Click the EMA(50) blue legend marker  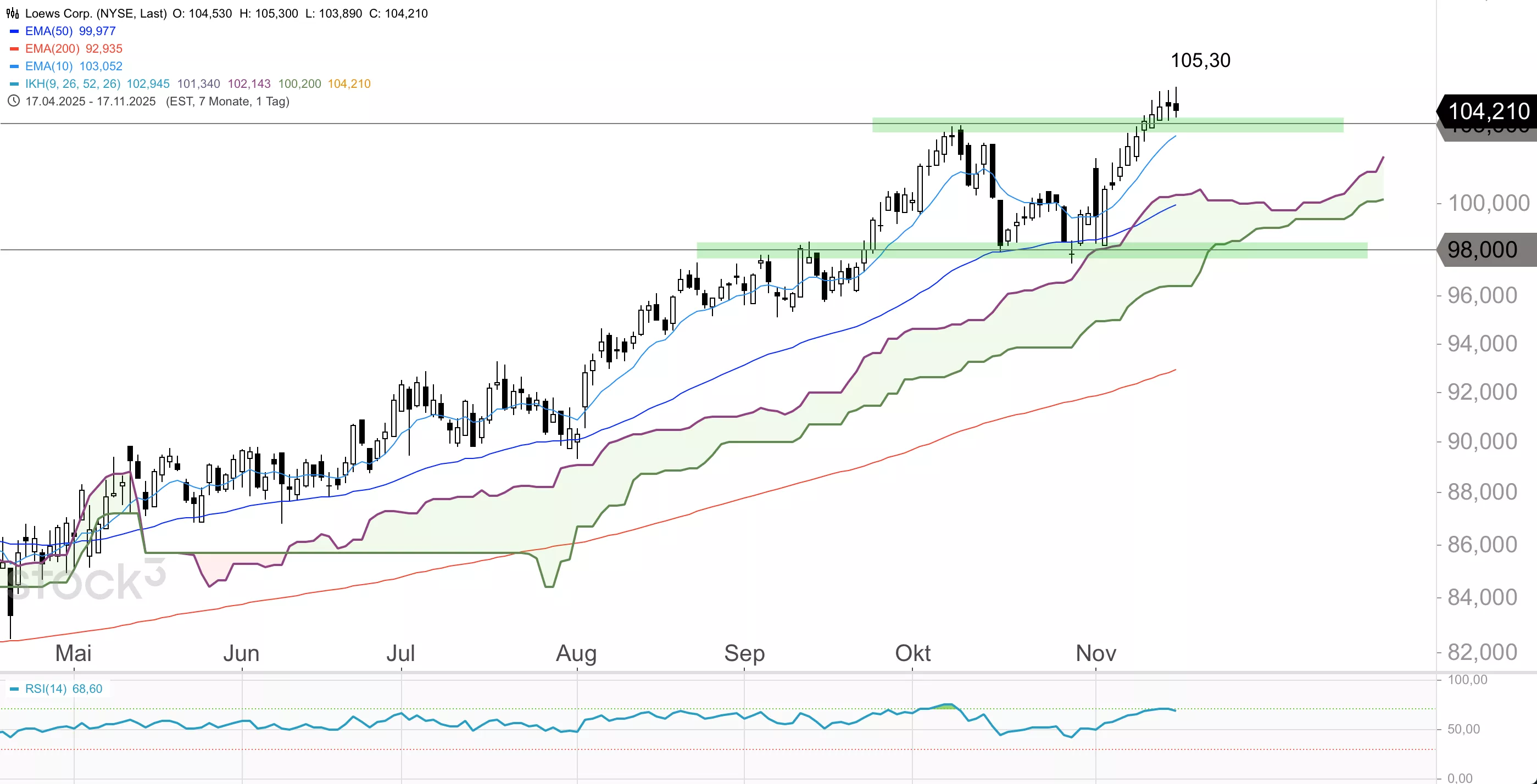coord(14,31)
